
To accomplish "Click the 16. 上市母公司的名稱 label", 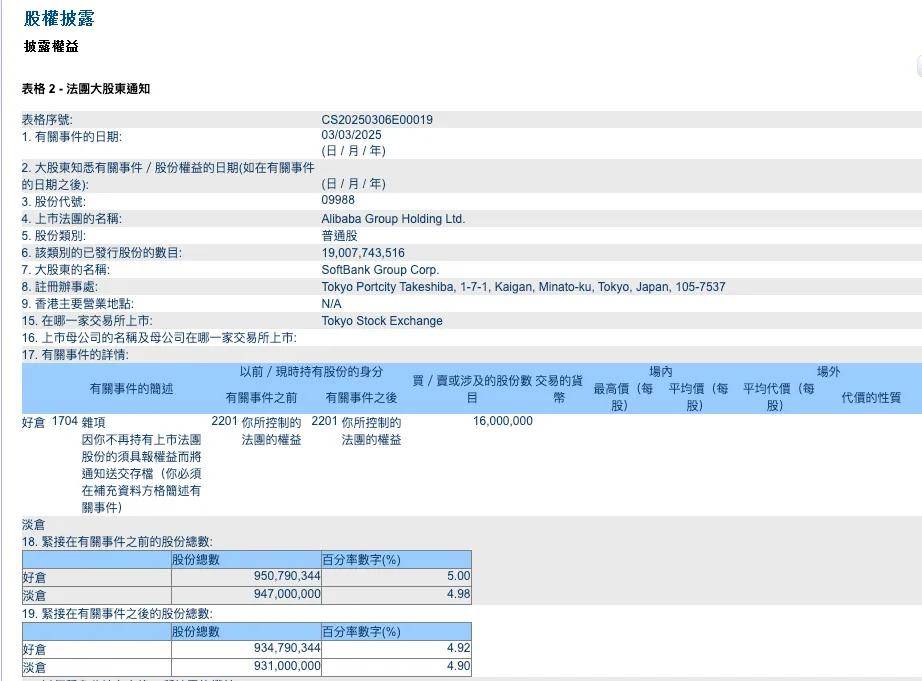I will point(159,338).
